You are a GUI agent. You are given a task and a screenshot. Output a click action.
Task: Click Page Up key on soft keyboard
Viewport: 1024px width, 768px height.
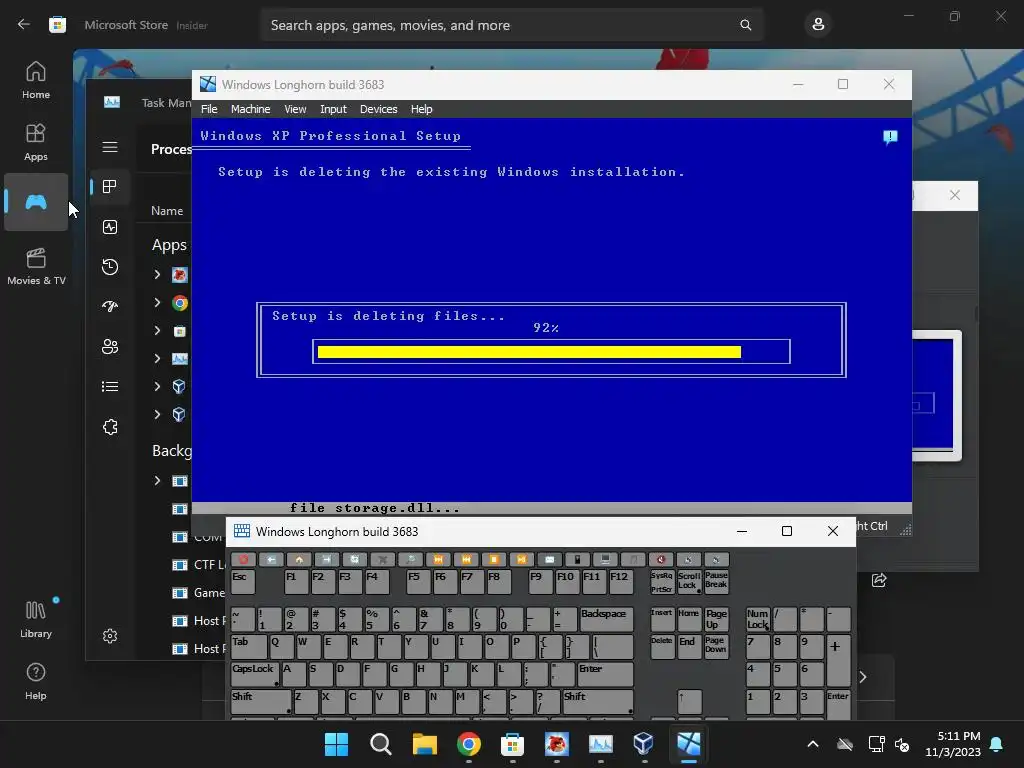[x=716, y=619]
